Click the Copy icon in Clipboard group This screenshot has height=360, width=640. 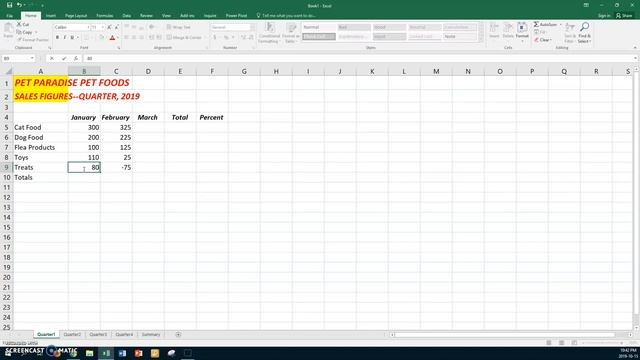[19, 32]
